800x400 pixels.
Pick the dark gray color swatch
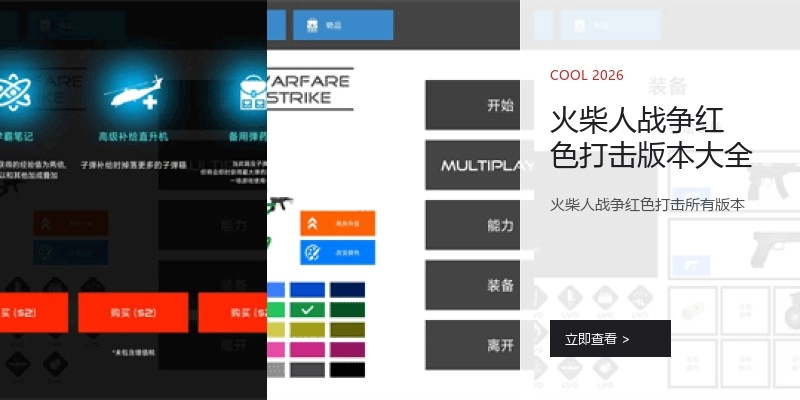307,370
